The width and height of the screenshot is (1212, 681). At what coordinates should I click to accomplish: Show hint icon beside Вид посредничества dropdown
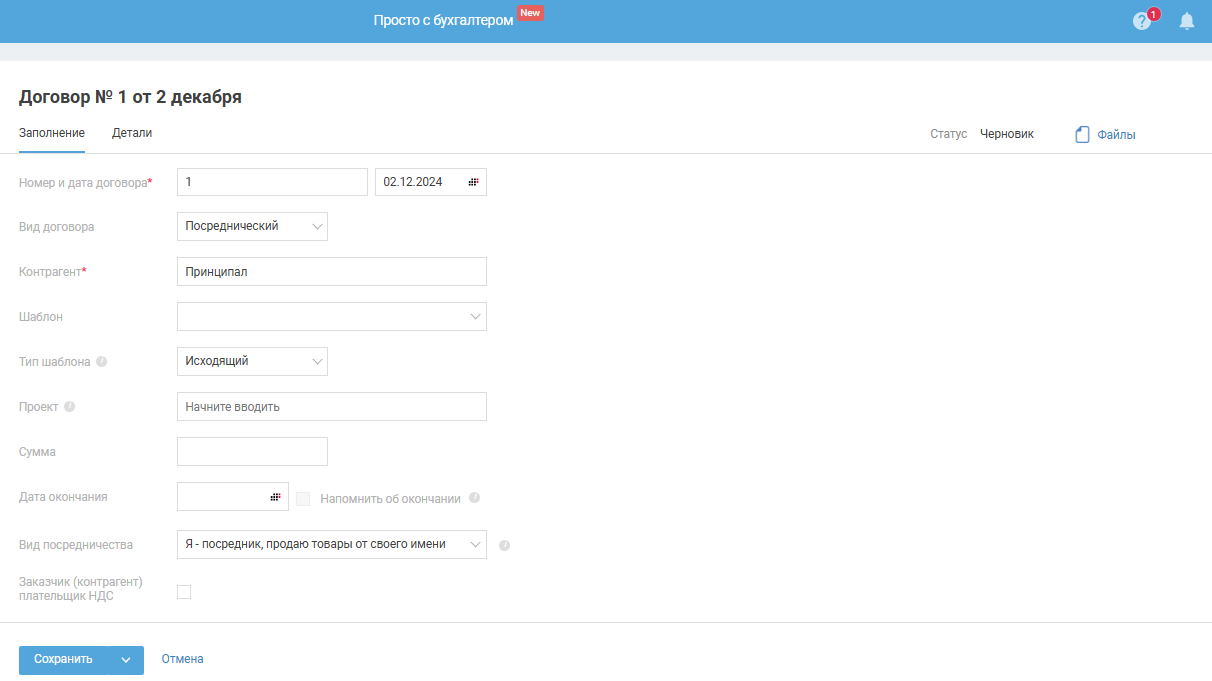tap(504, 545)
